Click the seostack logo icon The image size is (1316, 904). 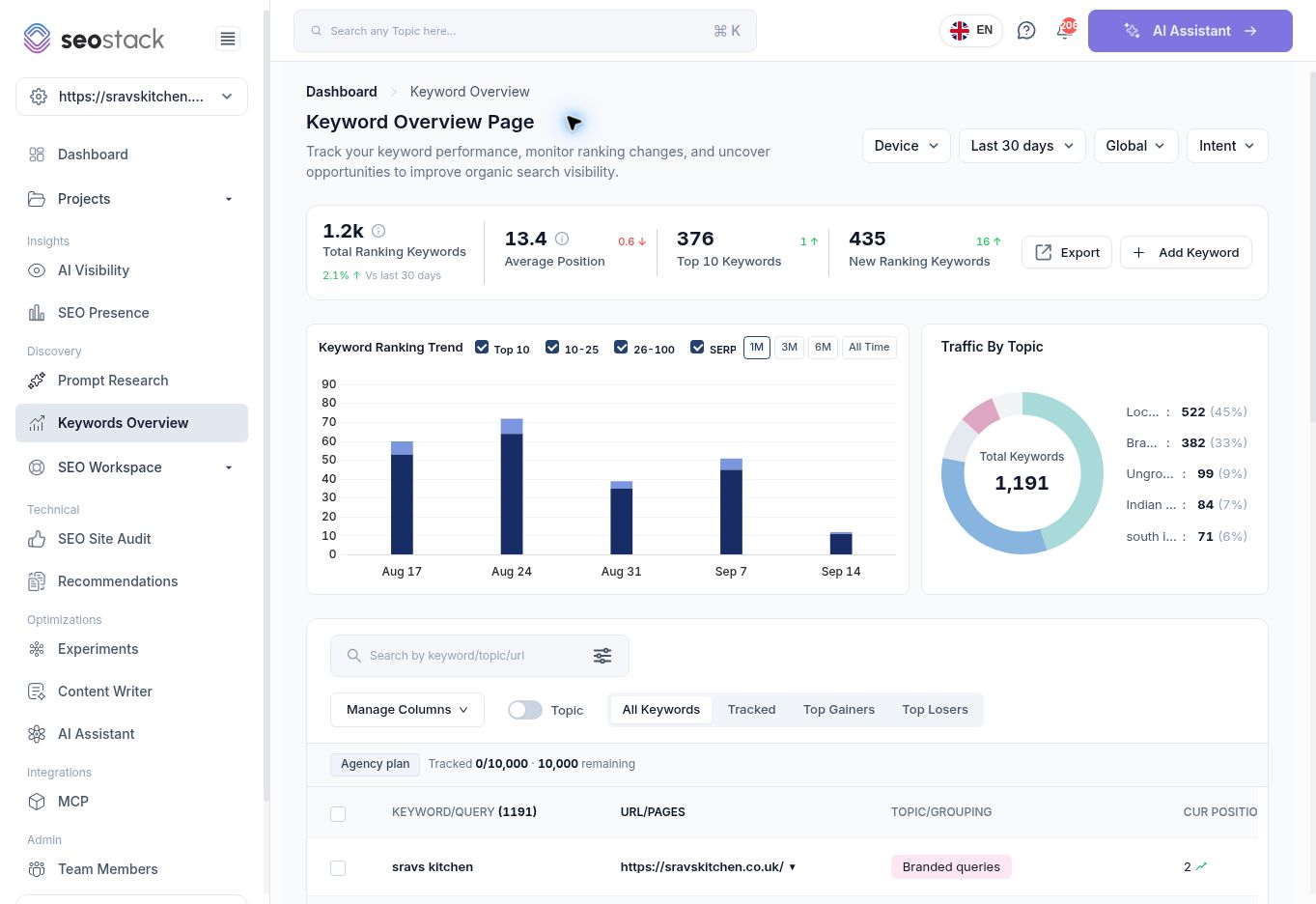pyautogui.click(x=37, y=39)
